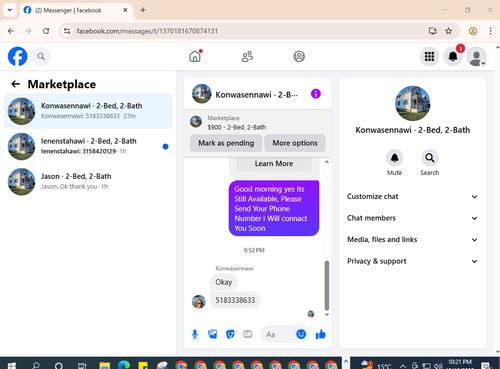Viewport: 500px width, 369px height.
Task: Send a thumbs-up like
Action: pyautogui.click(x=321, y=334)
